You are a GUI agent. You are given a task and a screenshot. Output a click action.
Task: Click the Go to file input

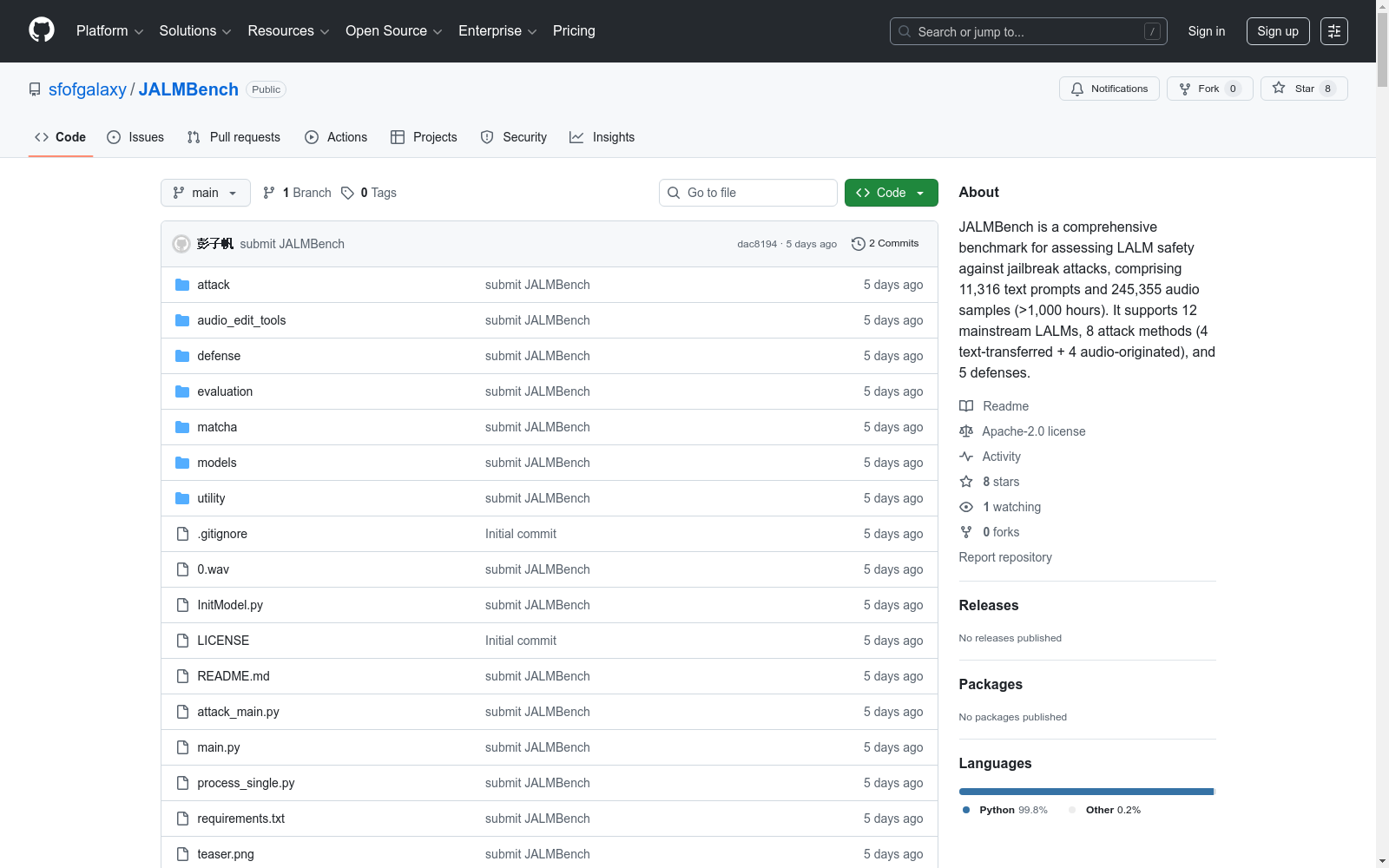coord(748,193)
